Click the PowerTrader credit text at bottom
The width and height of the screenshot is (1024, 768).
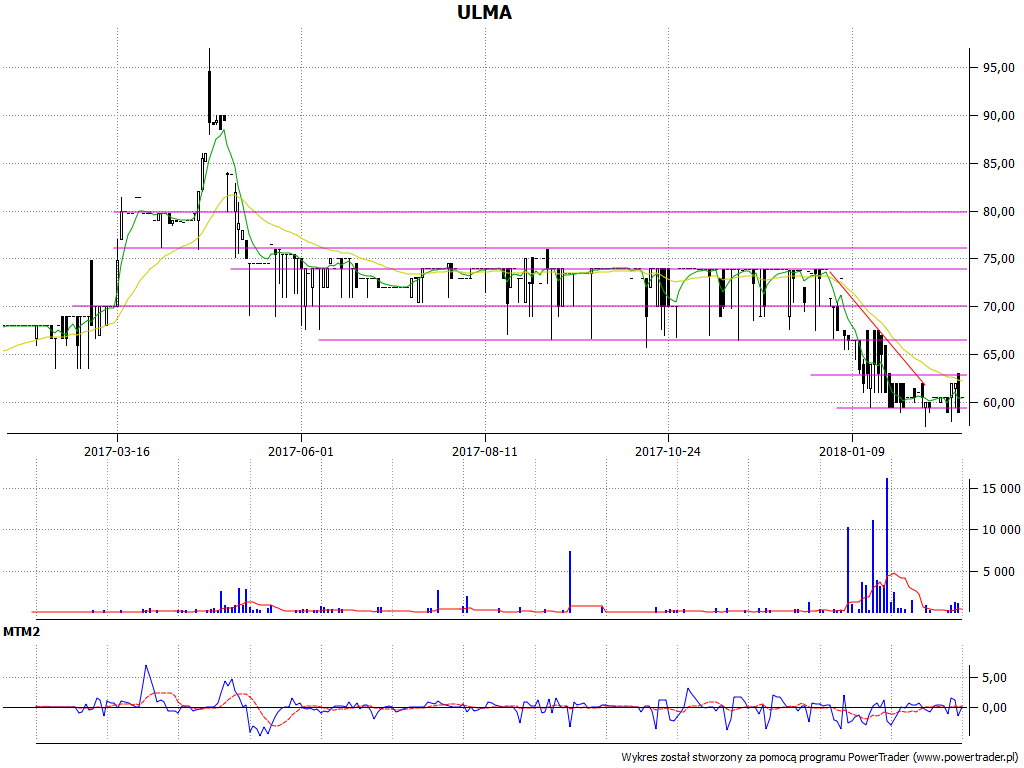tap(822, 757)
